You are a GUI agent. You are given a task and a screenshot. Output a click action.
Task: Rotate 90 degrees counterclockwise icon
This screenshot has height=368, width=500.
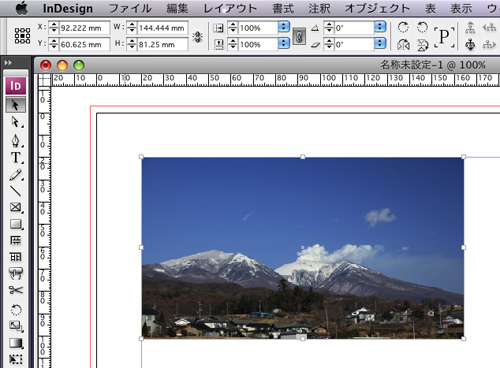pos(422,27)
